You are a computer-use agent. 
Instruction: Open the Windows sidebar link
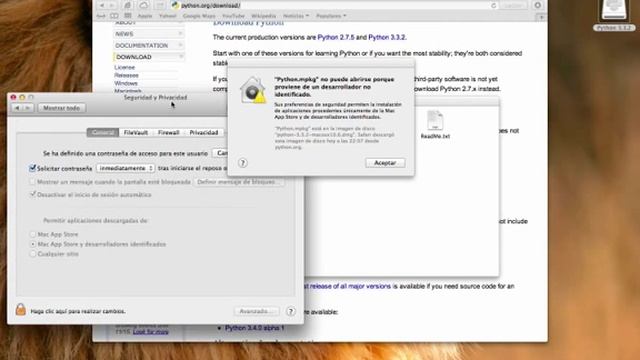click(x=126, y=83)
